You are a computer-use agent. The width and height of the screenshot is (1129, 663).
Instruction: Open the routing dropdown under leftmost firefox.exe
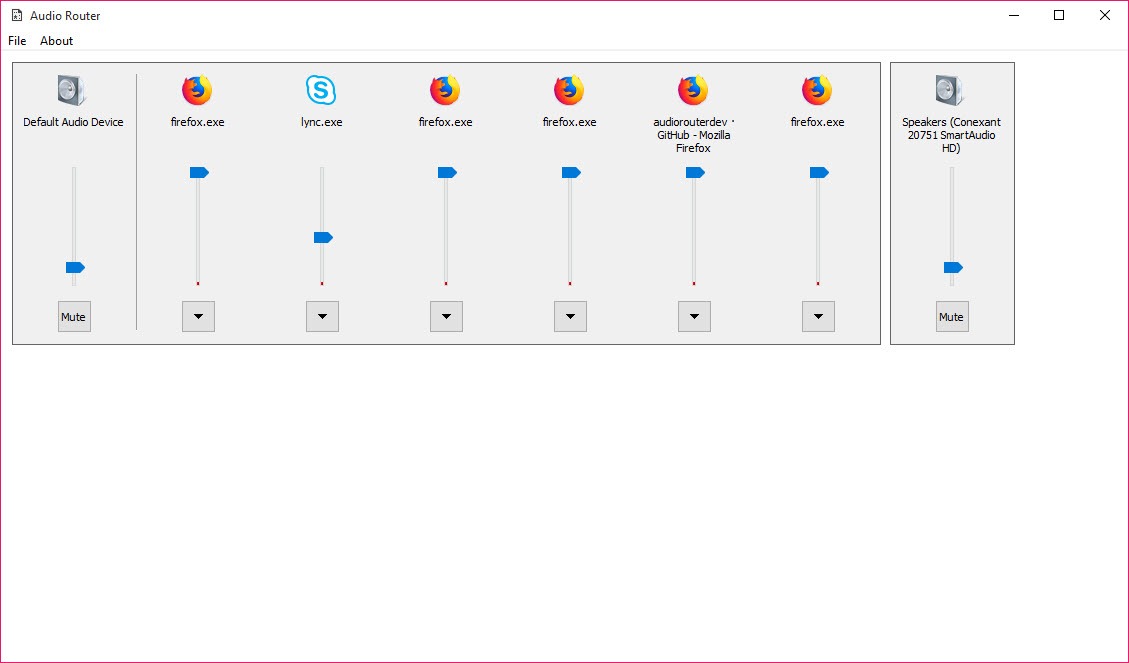pos(198,317)
